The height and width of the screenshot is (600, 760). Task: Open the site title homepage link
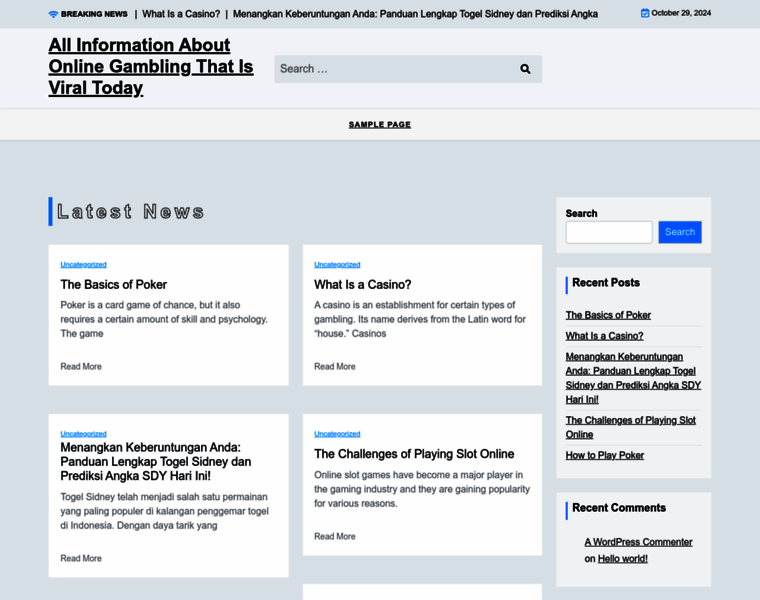[150, 66]
